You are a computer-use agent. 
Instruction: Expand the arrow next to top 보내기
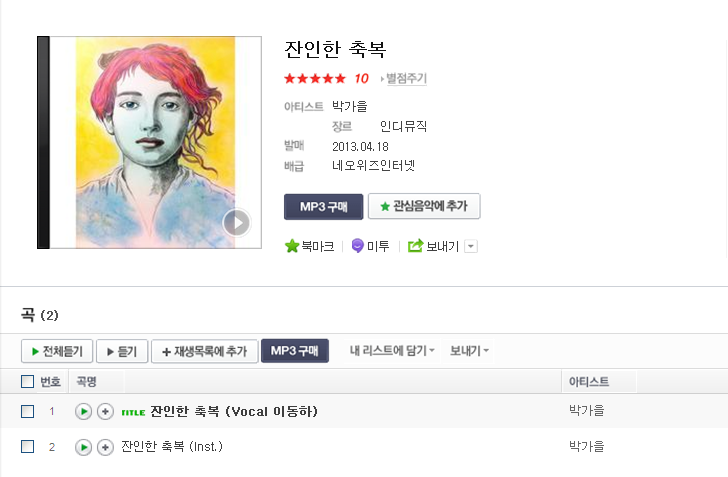(x=471, y=246)
